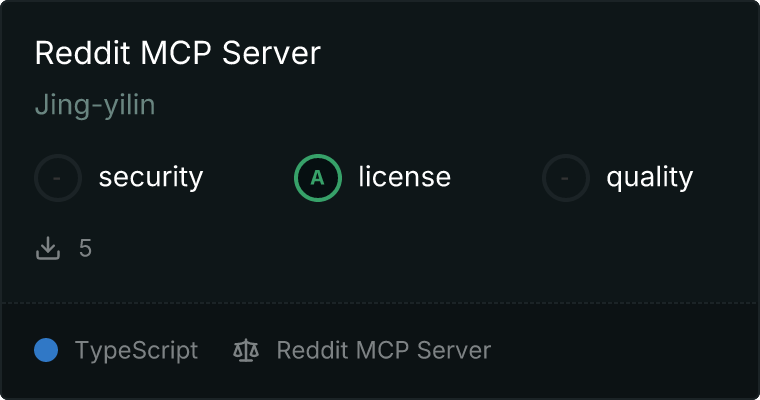Click the balance scale license icon
Screen dimensions: 760x400
[246, 350]
